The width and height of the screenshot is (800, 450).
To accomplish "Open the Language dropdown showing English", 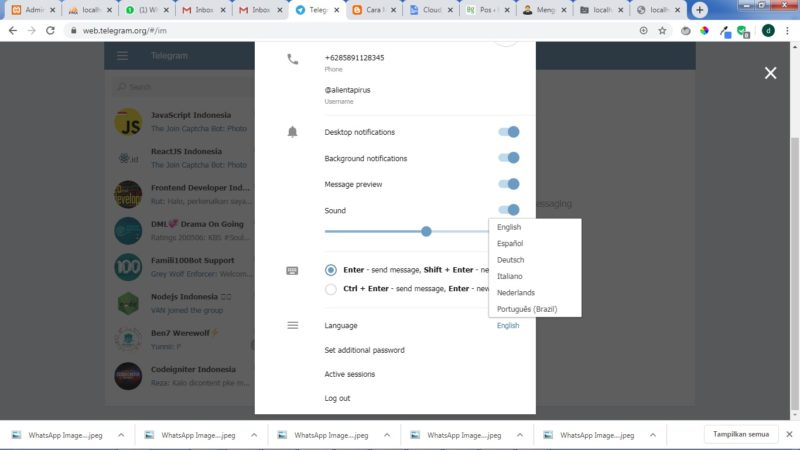I will click(x=508, y=326).
